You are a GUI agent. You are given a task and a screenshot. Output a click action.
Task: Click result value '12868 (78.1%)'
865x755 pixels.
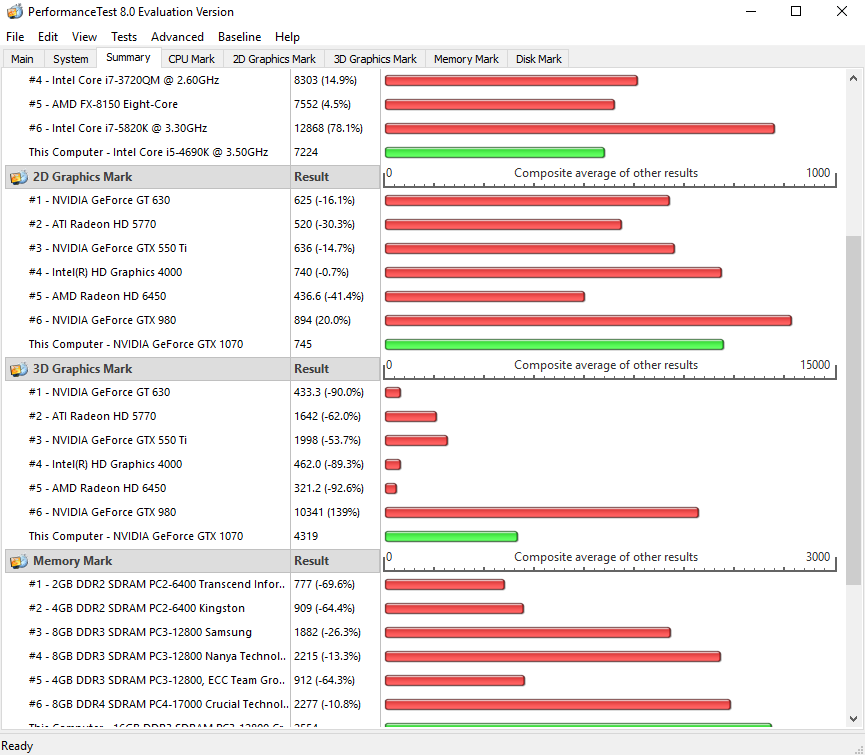coord(328,128)
